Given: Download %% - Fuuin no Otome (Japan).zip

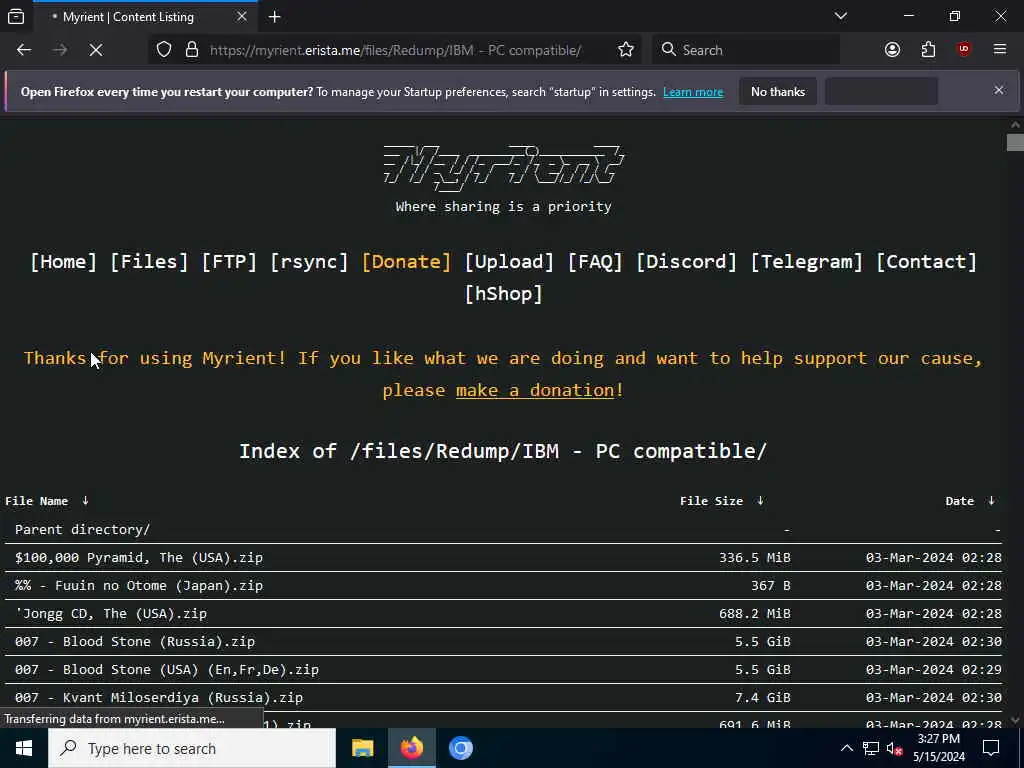Looking at the screenshot, I should 139,586.
